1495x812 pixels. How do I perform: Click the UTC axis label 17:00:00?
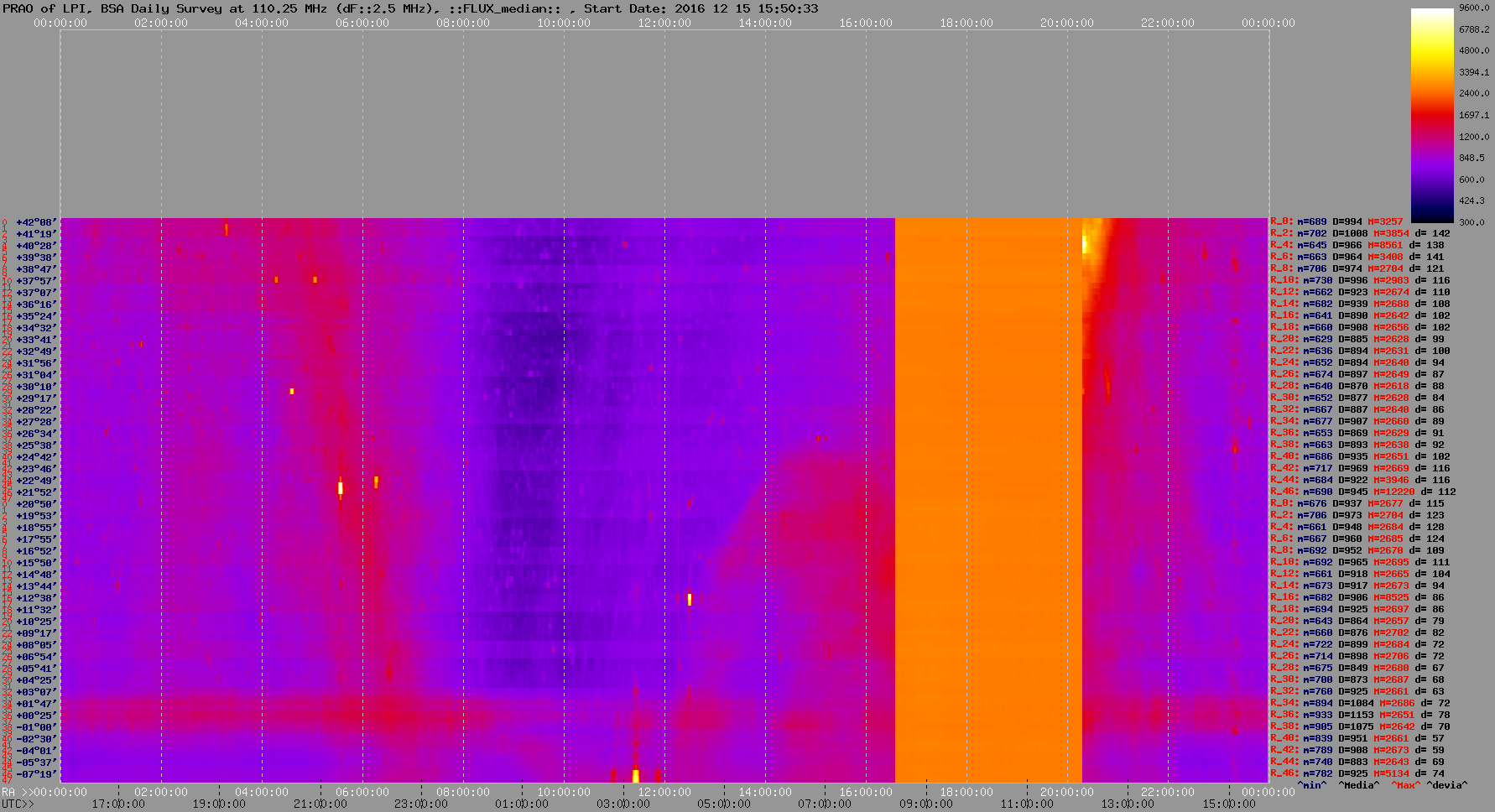coord(118,804)
